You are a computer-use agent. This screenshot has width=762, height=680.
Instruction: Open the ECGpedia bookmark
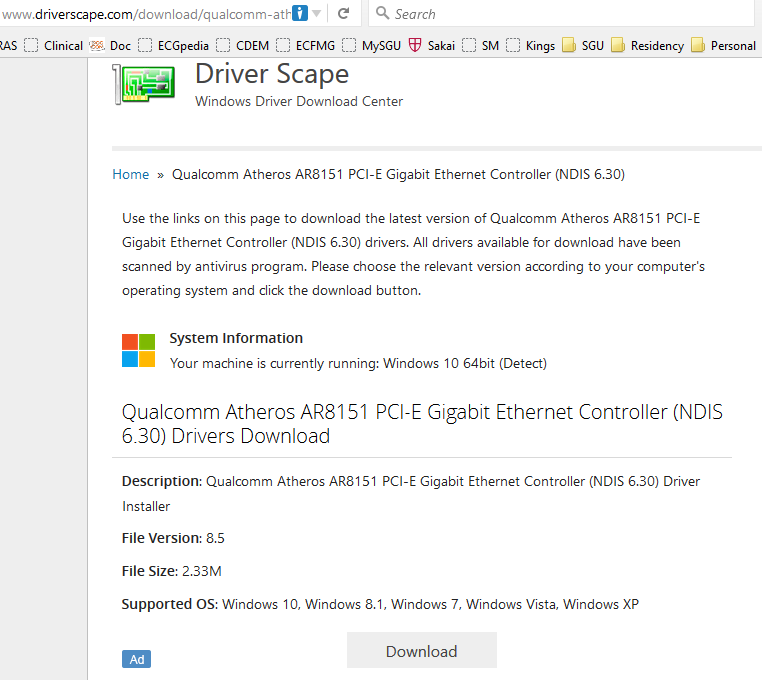(x=173, y=46)
